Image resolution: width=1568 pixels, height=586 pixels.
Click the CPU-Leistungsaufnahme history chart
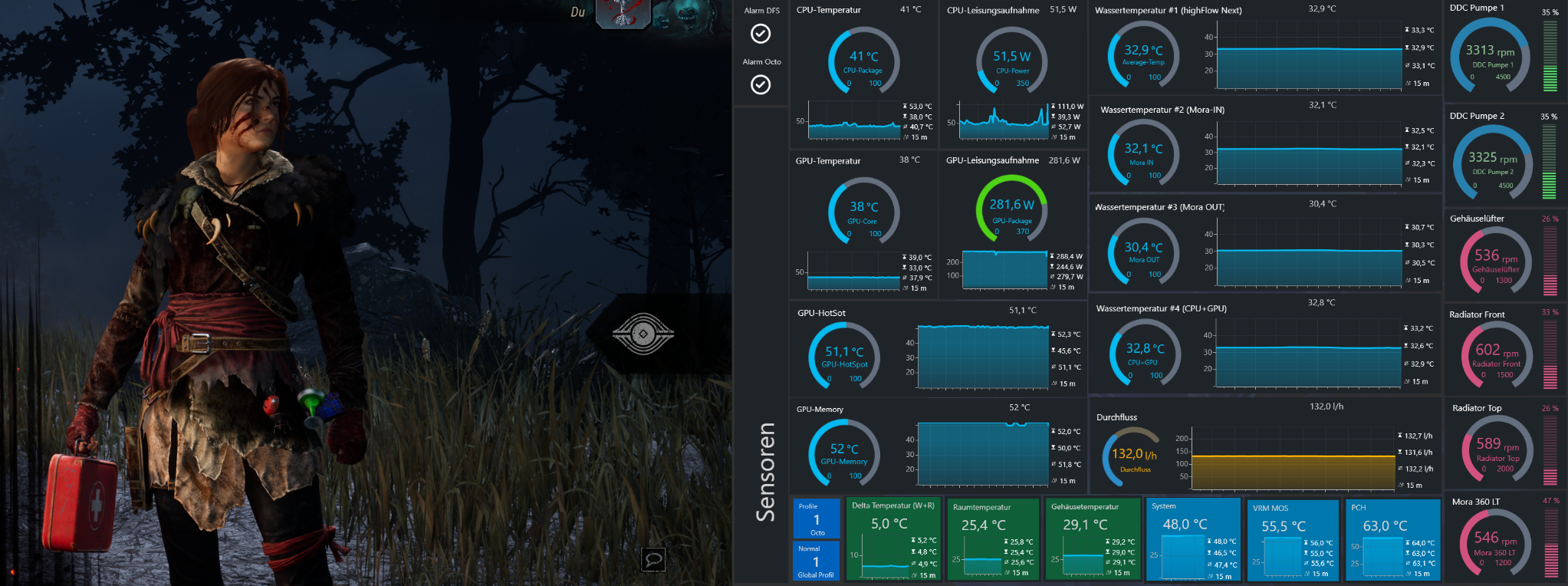[1003, 120]
